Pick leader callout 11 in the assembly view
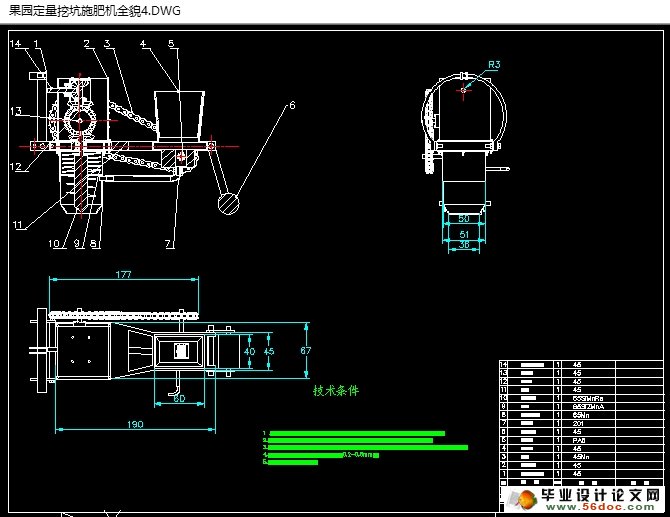The width and height of the screenshot is (670, 517). [x=18, y=225]
